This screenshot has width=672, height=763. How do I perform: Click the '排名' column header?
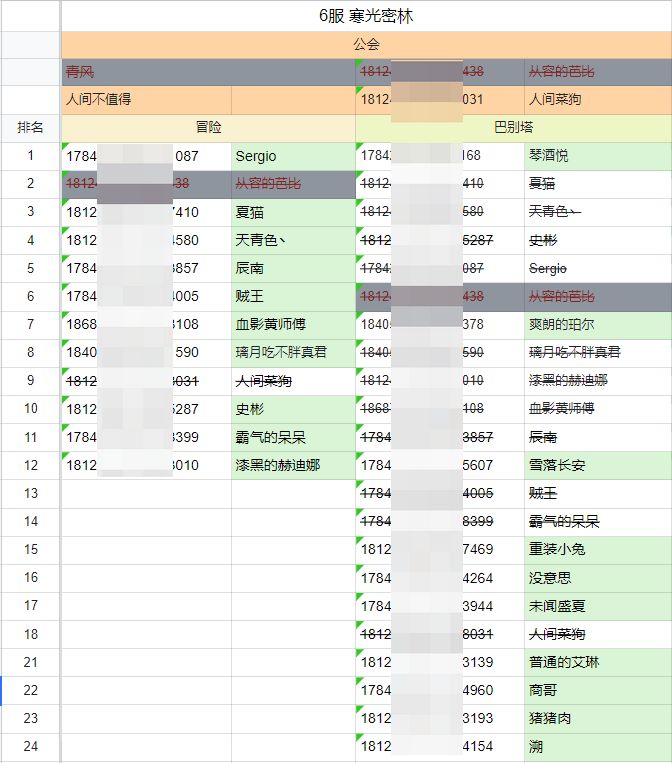30,127
